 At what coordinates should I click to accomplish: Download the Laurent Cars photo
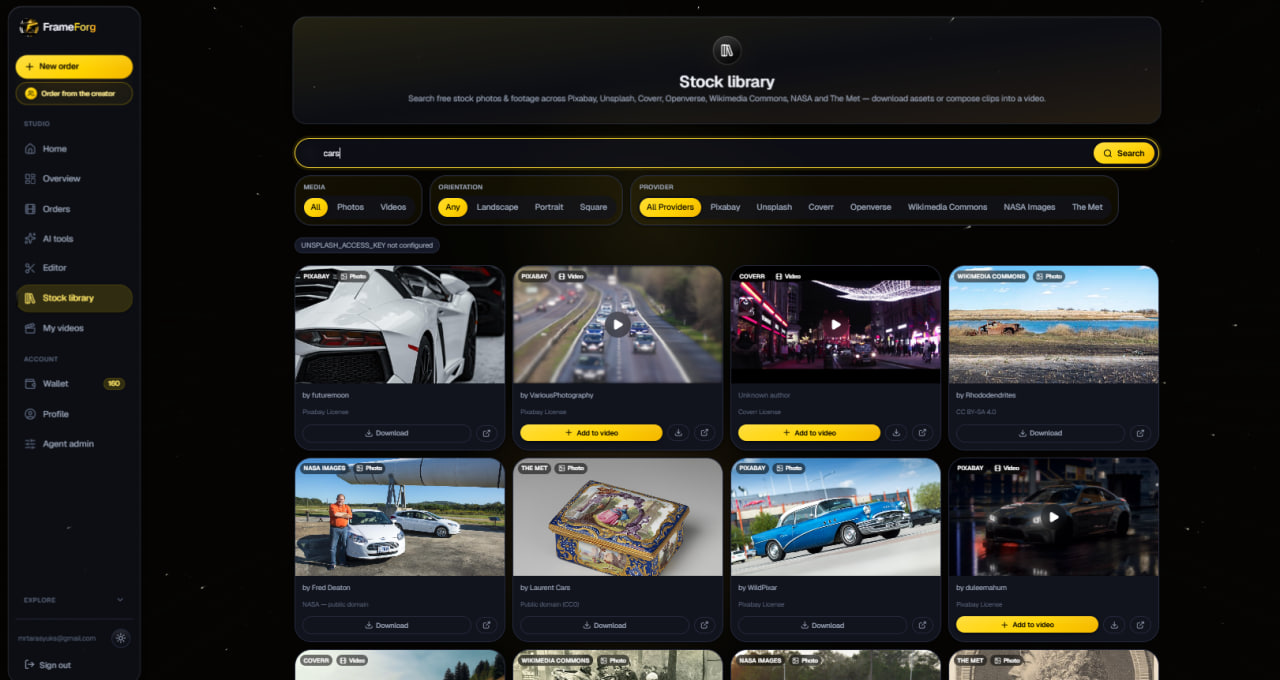pos(604,625)
